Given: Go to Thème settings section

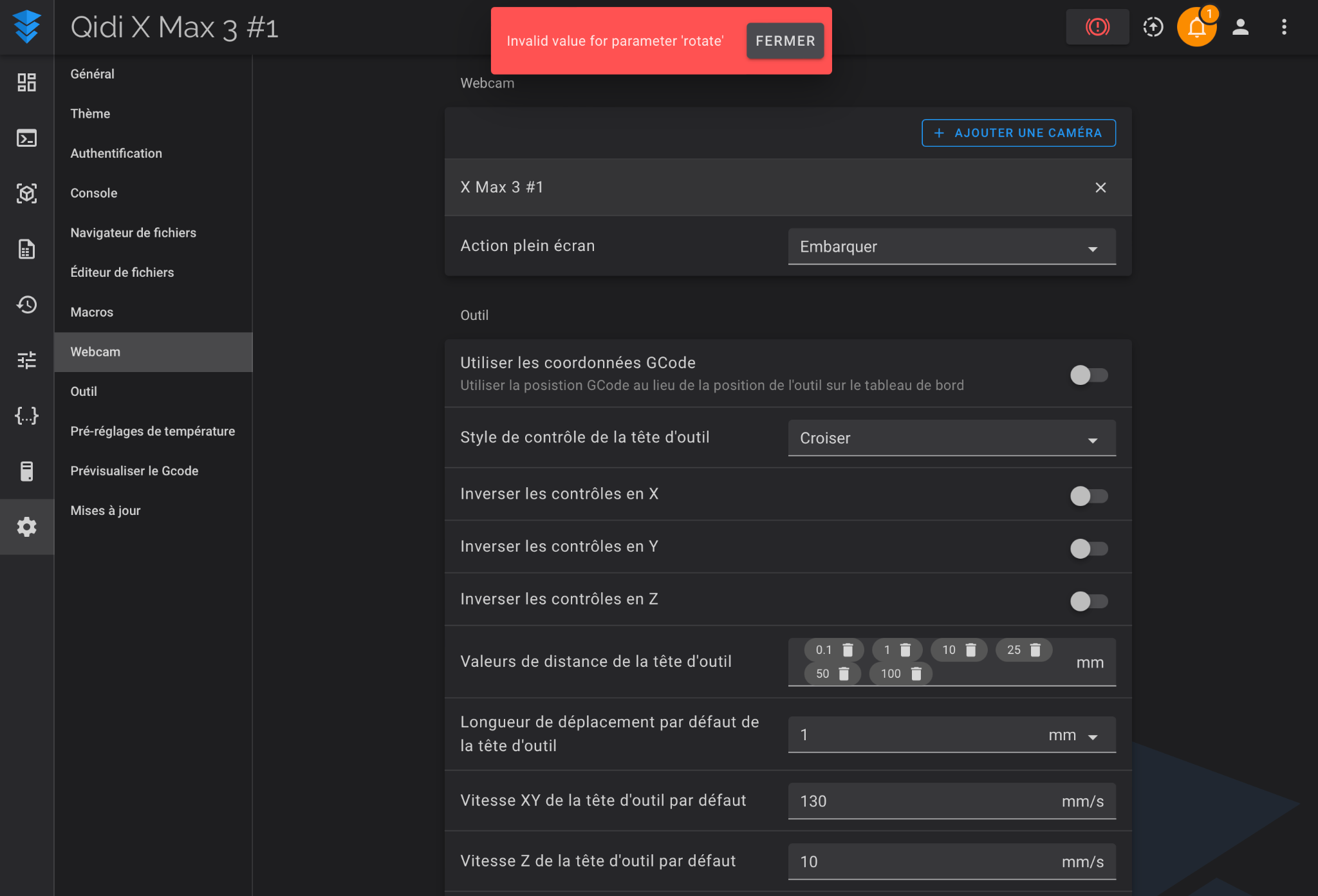Looking at the screenshot, I should (153, 114).
